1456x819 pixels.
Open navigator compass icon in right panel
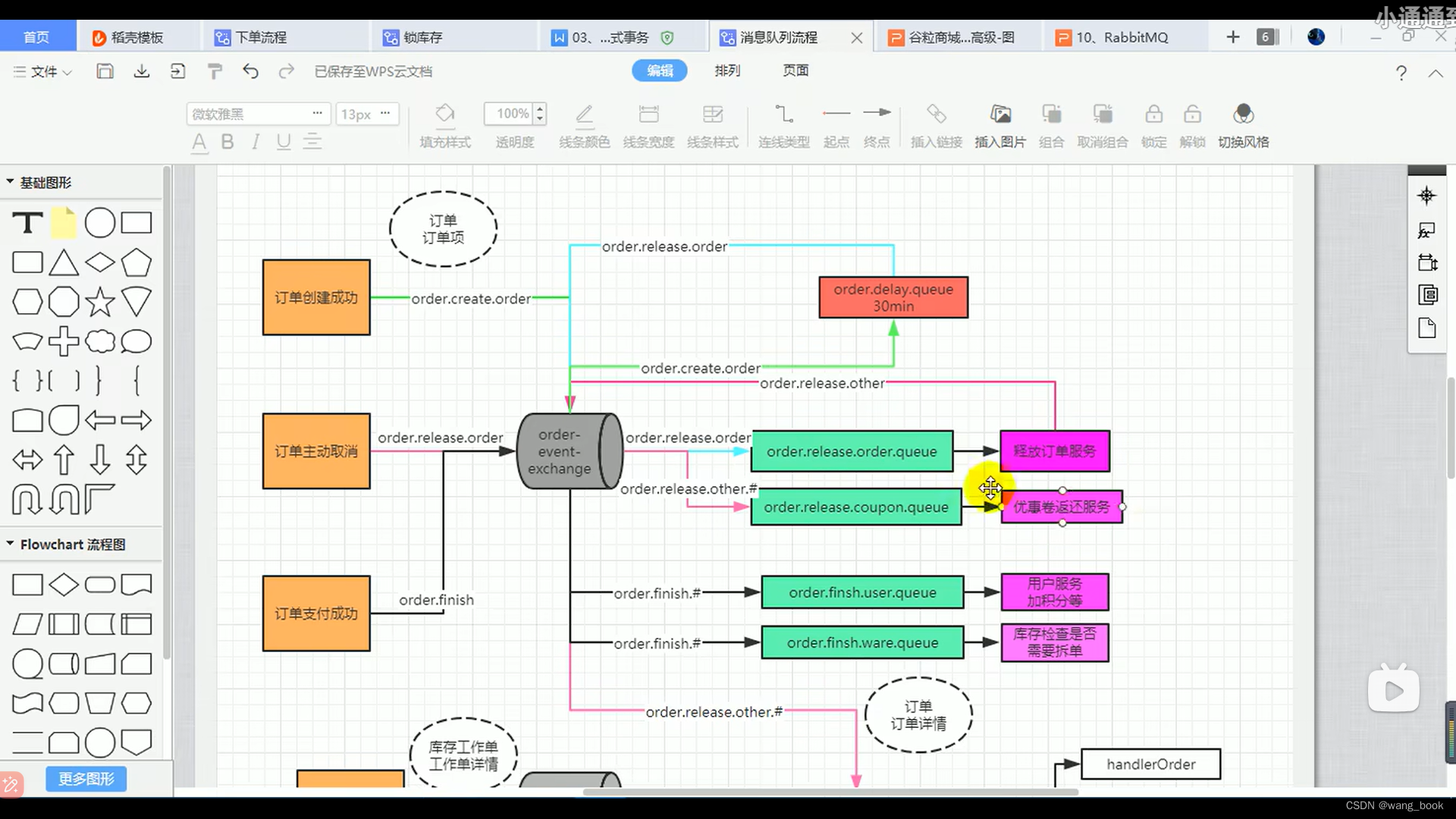pos(1426,196)
